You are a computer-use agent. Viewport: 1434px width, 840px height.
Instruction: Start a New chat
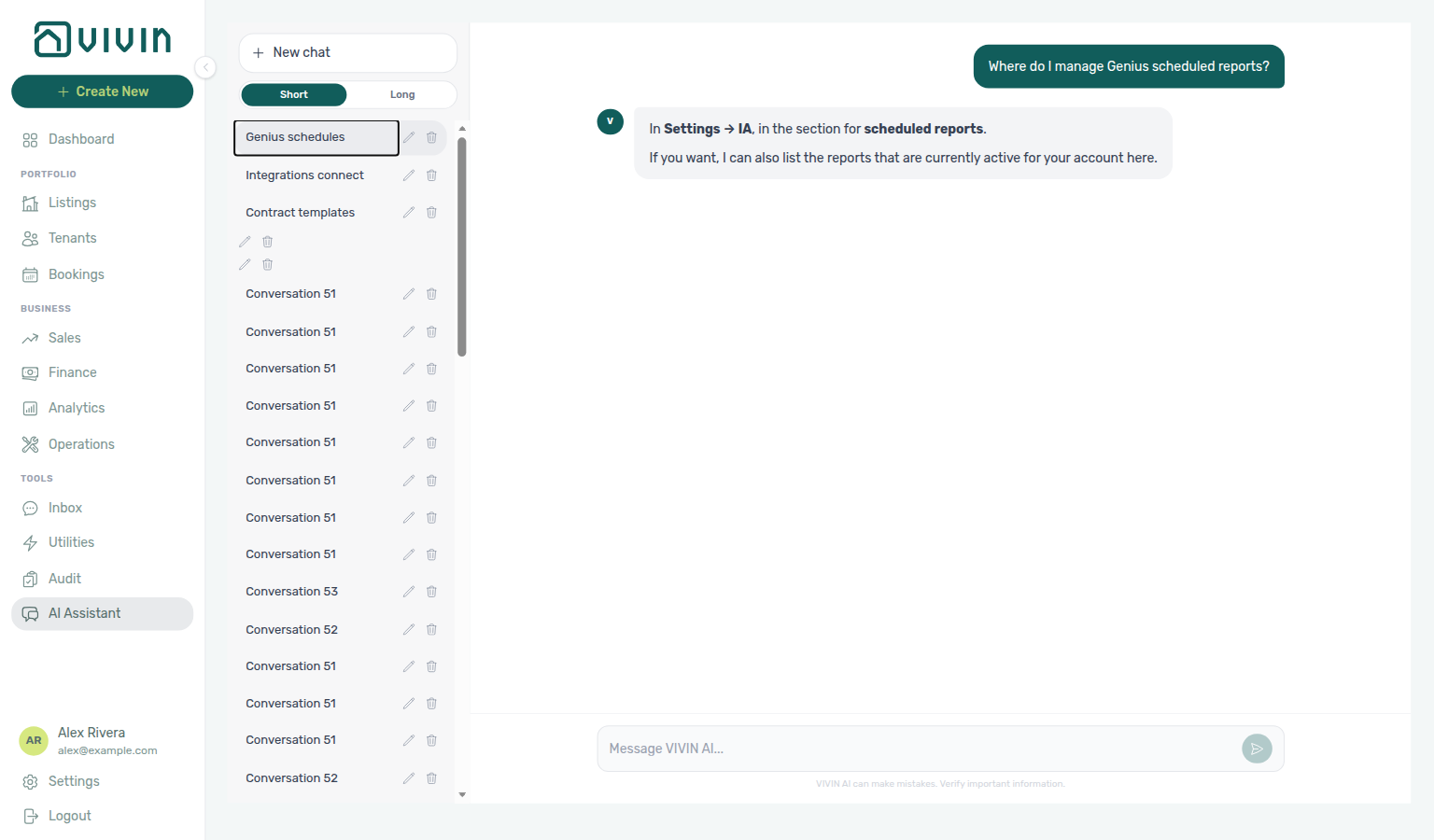coord(347,53)
